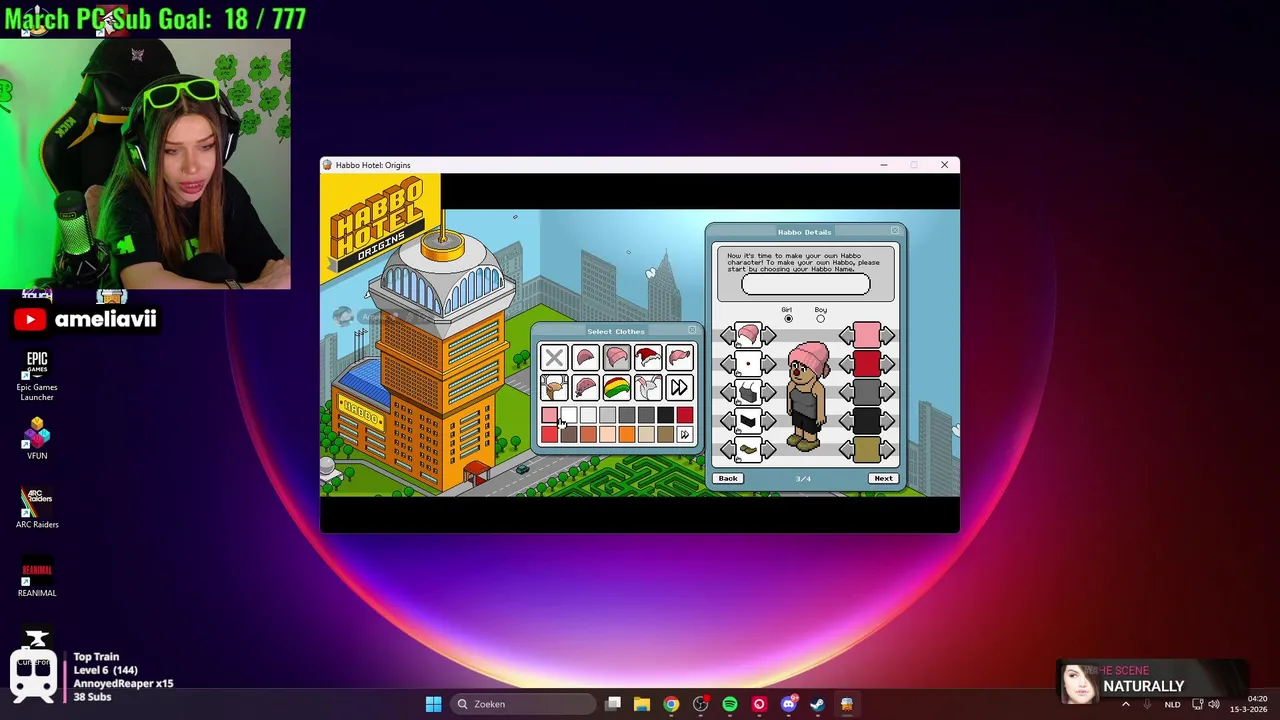
Task: Open ARC Raiders desktop shortcut
Action: pyautogui.click(x=37, y=508)
